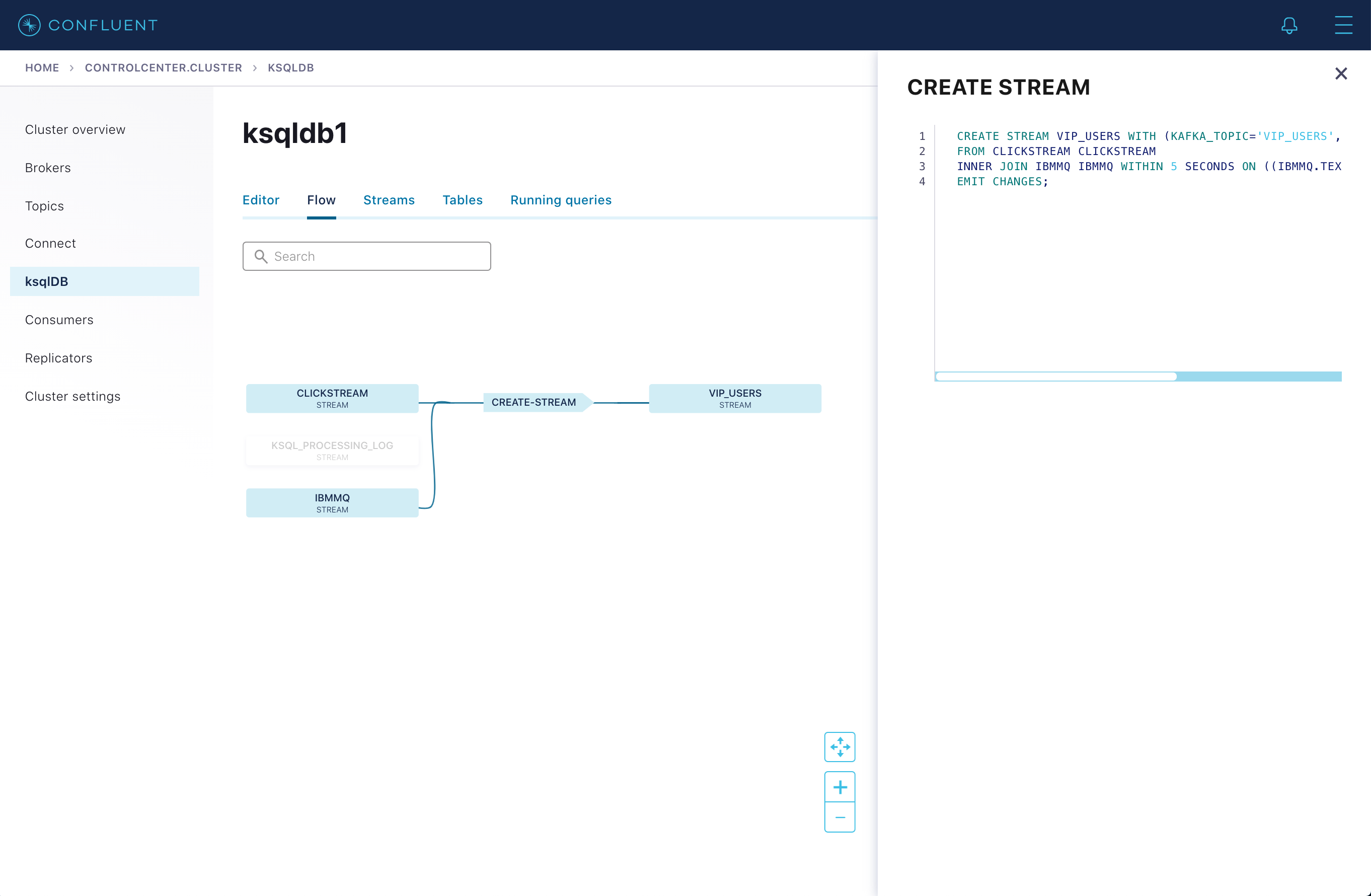Click the zoom-in plus icon on canvas
The height and width of the screenshot is (896, 1371).
(840, 786)
